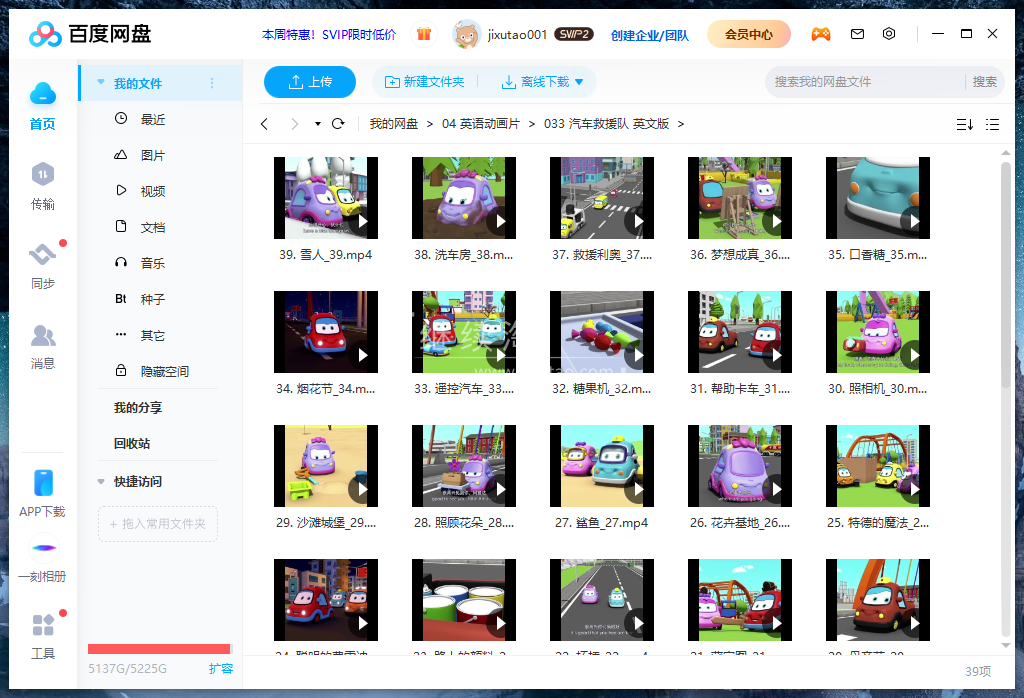This screenshot has width=1024, height=698.
Task: Click the 新建文件夹 button
Action: (424, 82)
